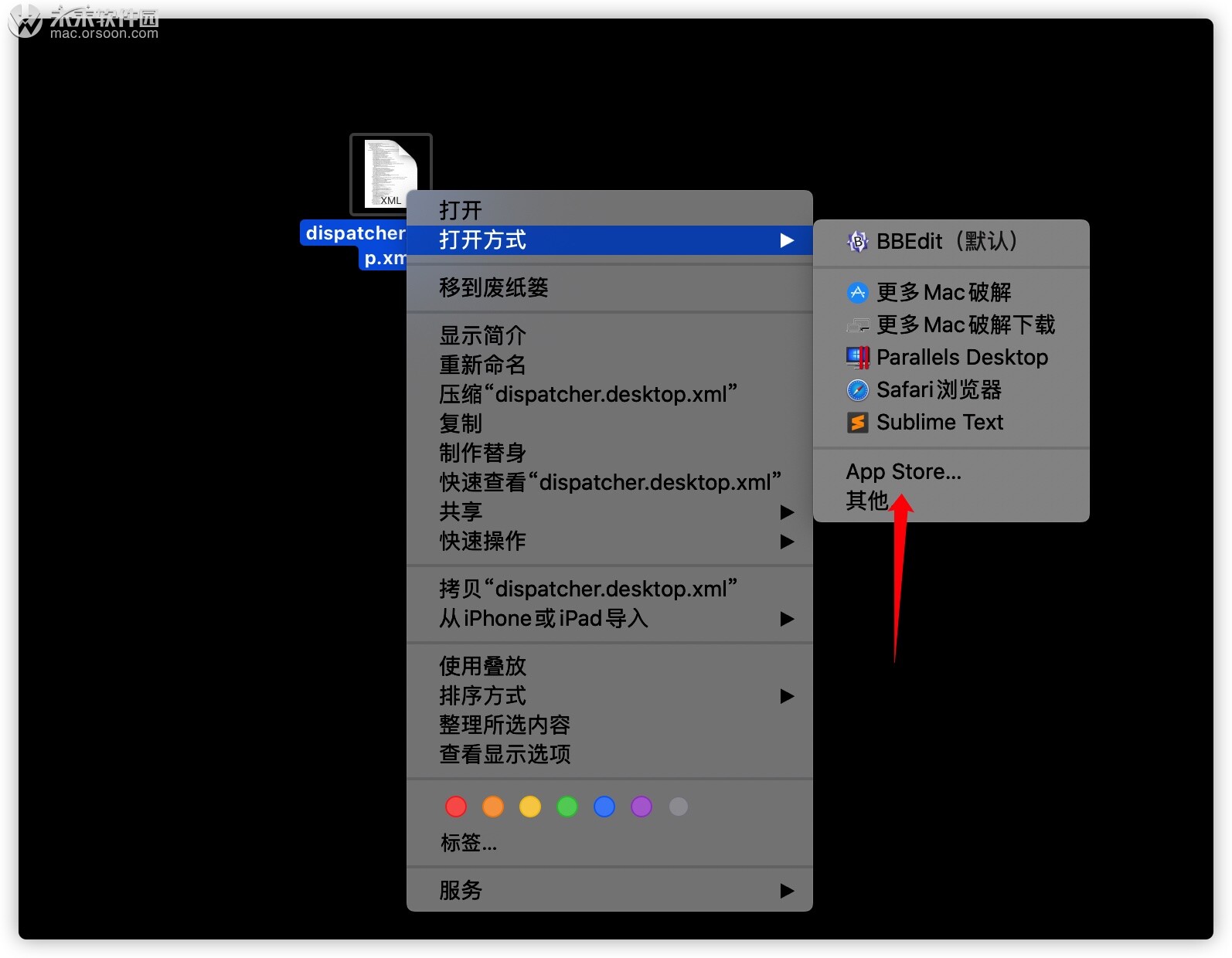Apply the blue color tag
Viewport: 1232px width, 958px height.
tap(604, 807)
